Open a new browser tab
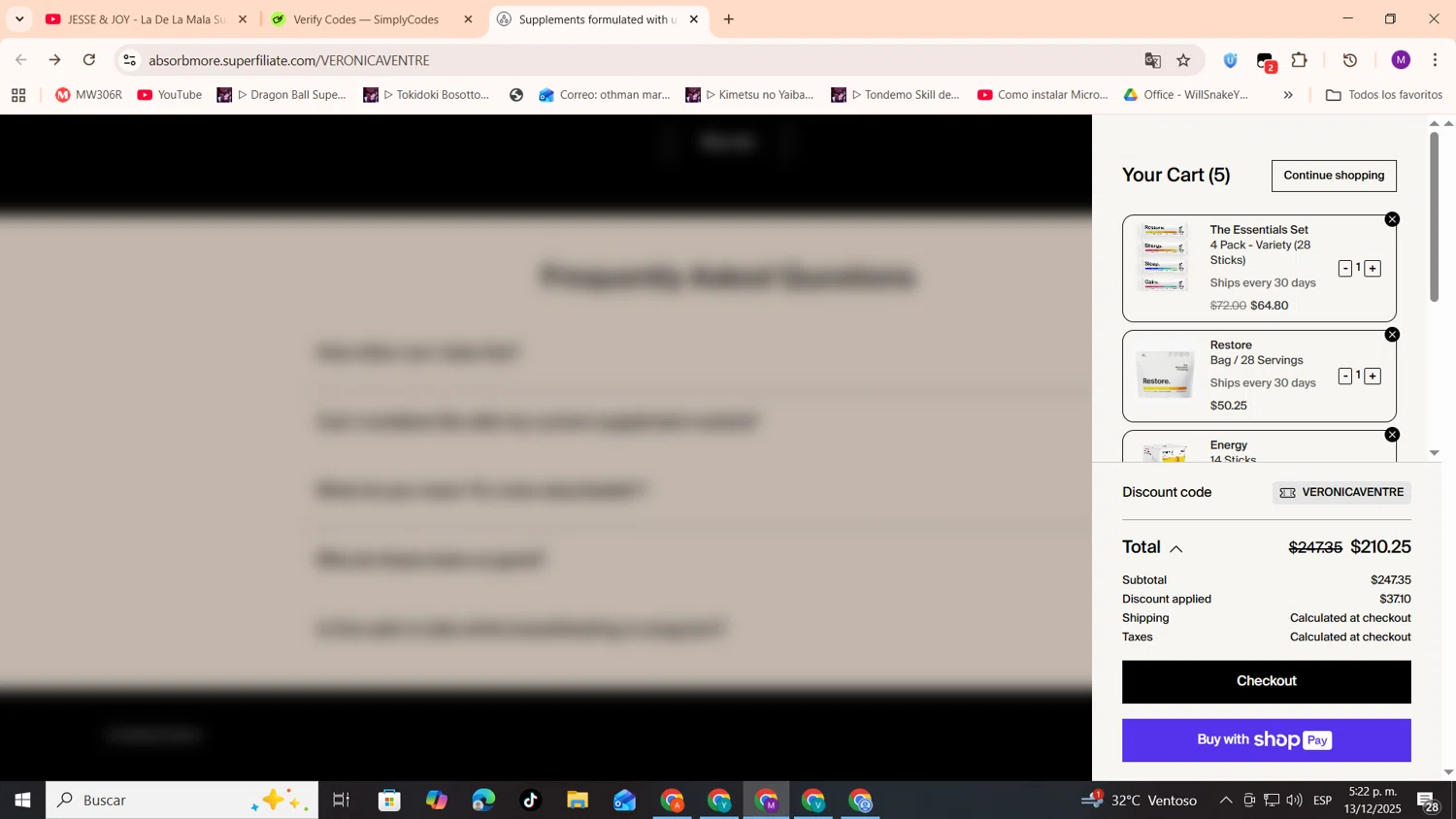The image size is (1456, 819). coord(729,19)
